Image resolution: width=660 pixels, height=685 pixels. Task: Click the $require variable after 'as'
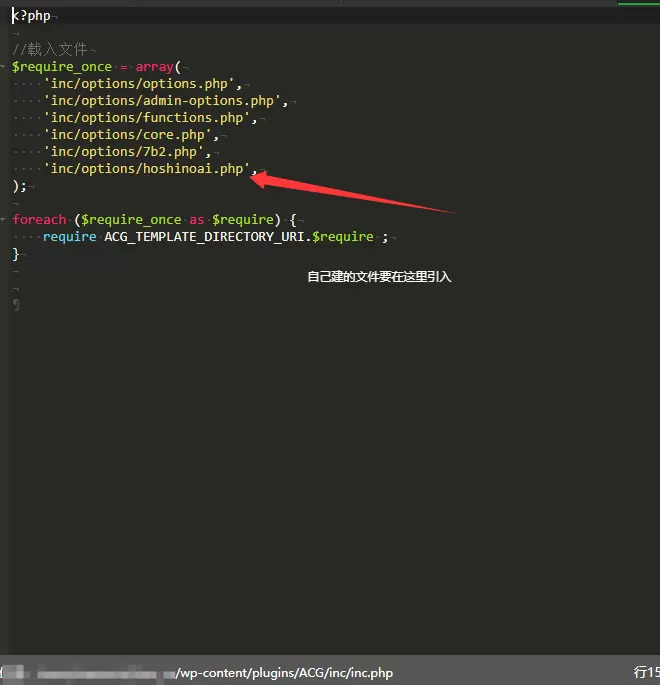click(243, 219)
